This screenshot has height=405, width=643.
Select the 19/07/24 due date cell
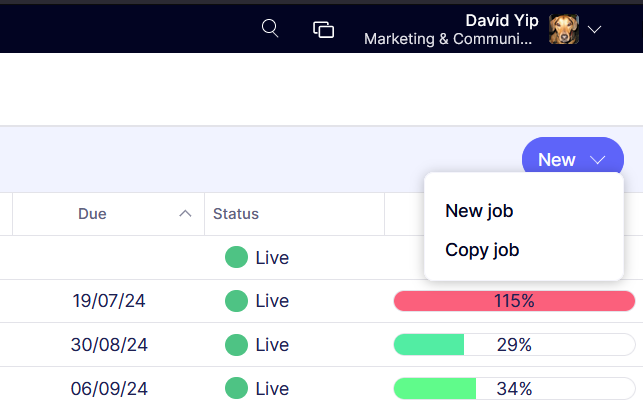click(x=109, y=301)
